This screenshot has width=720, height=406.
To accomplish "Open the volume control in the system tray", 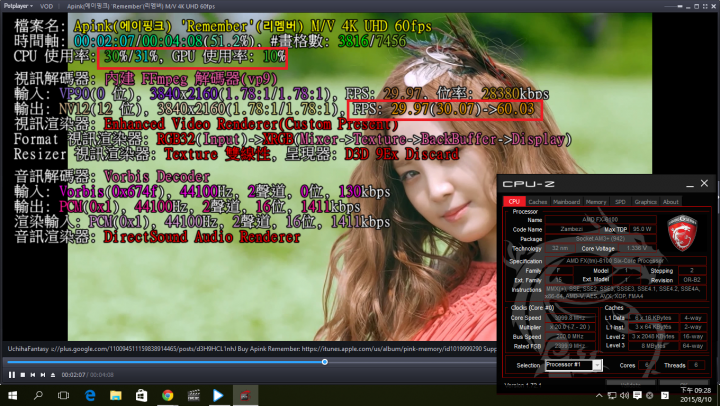I will (624, 395).
